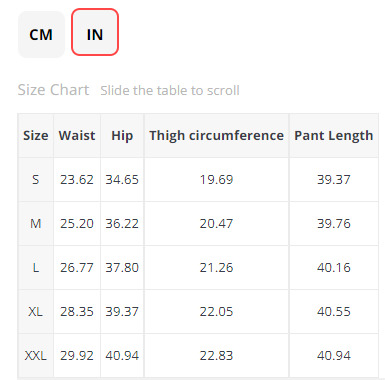Click the 'Slide the table to scroll' hint

pos(170,90)
